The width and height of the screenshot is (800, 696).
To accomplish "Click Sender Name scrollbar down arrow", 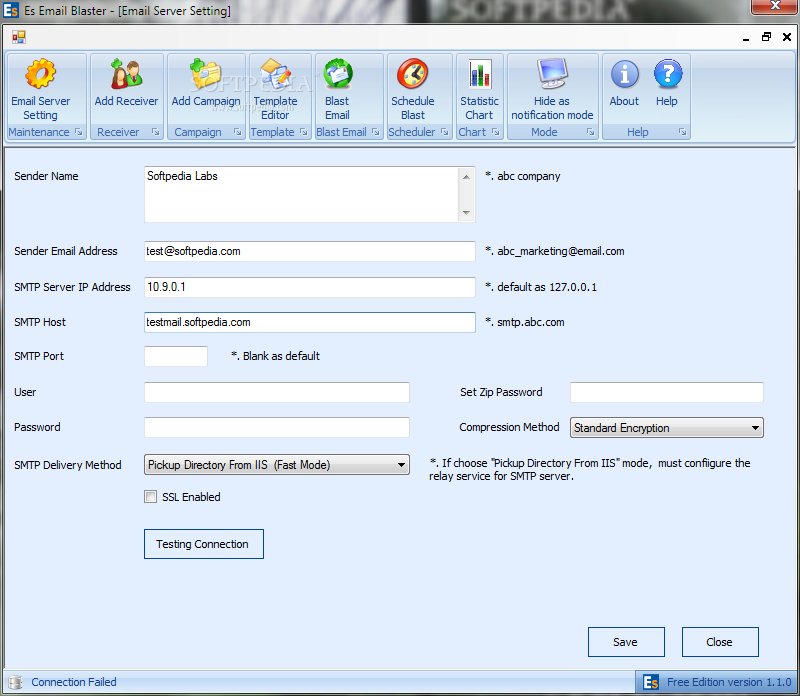I will [x=466, y=212].
